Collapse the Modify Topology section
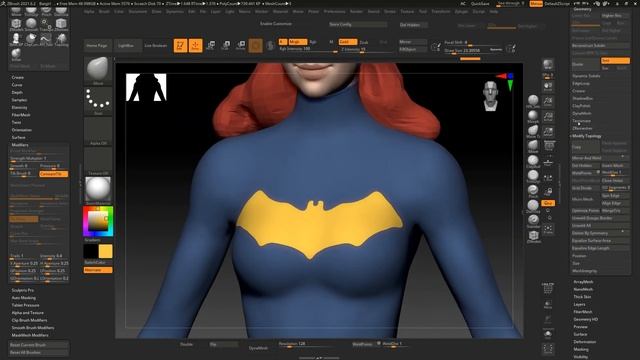The image size is (640, 360). coord(587,136)
